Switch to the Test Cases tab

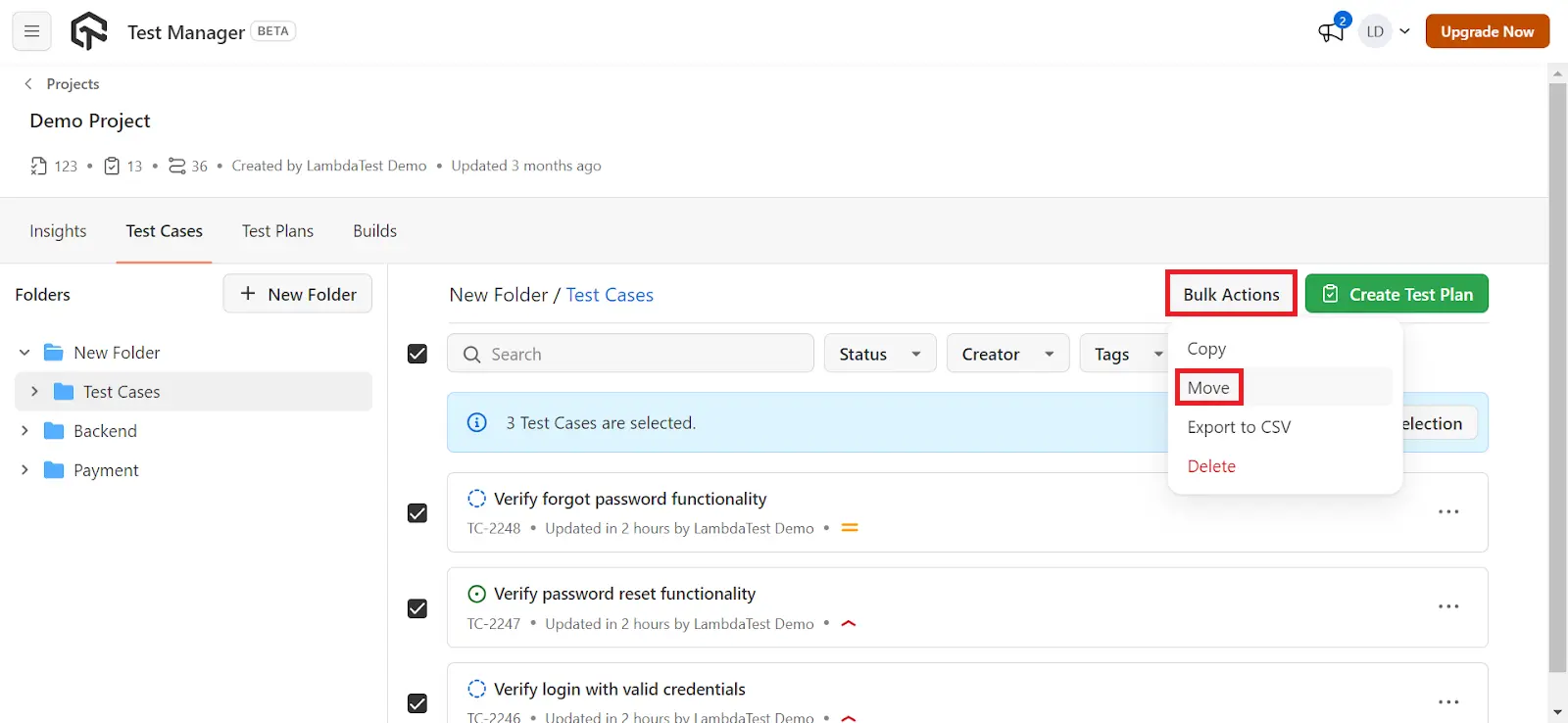pos(164,231)
